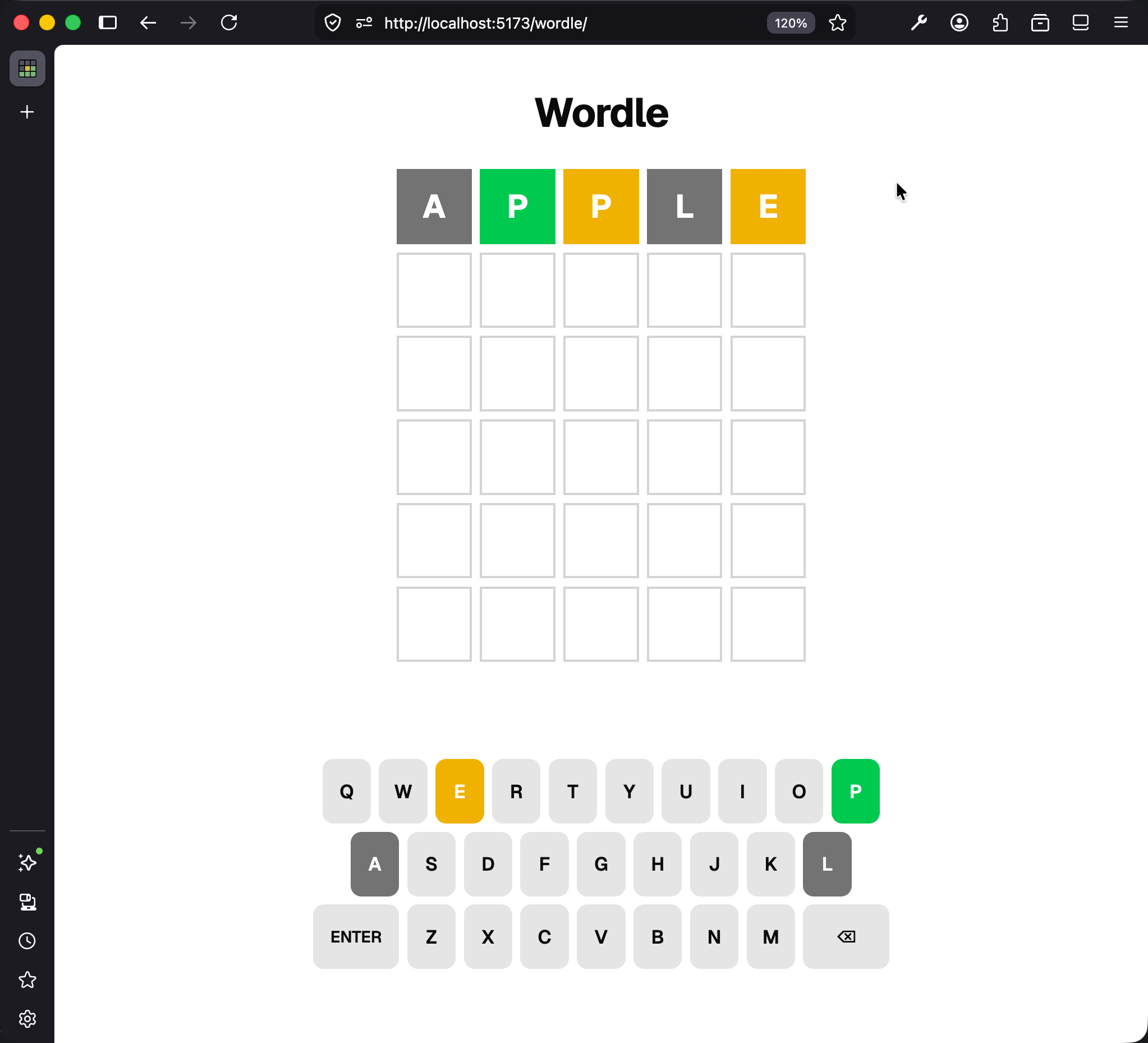The image size is (1148, 1043).
Task: Click the Q key on keyboard
Action: (x=346, y=790)
